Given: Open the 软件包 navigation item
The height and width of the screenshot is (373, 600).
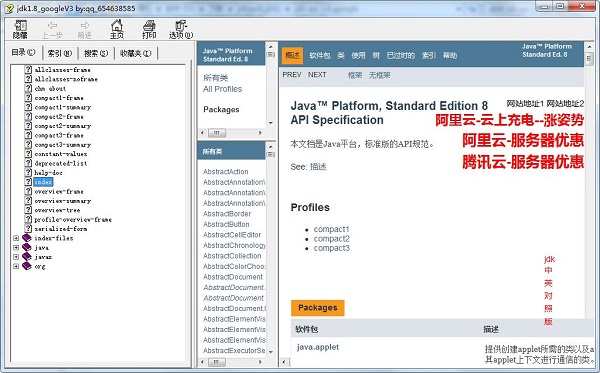Looking at the screenshot, I should pyautogui.click(x=320, y=55).
